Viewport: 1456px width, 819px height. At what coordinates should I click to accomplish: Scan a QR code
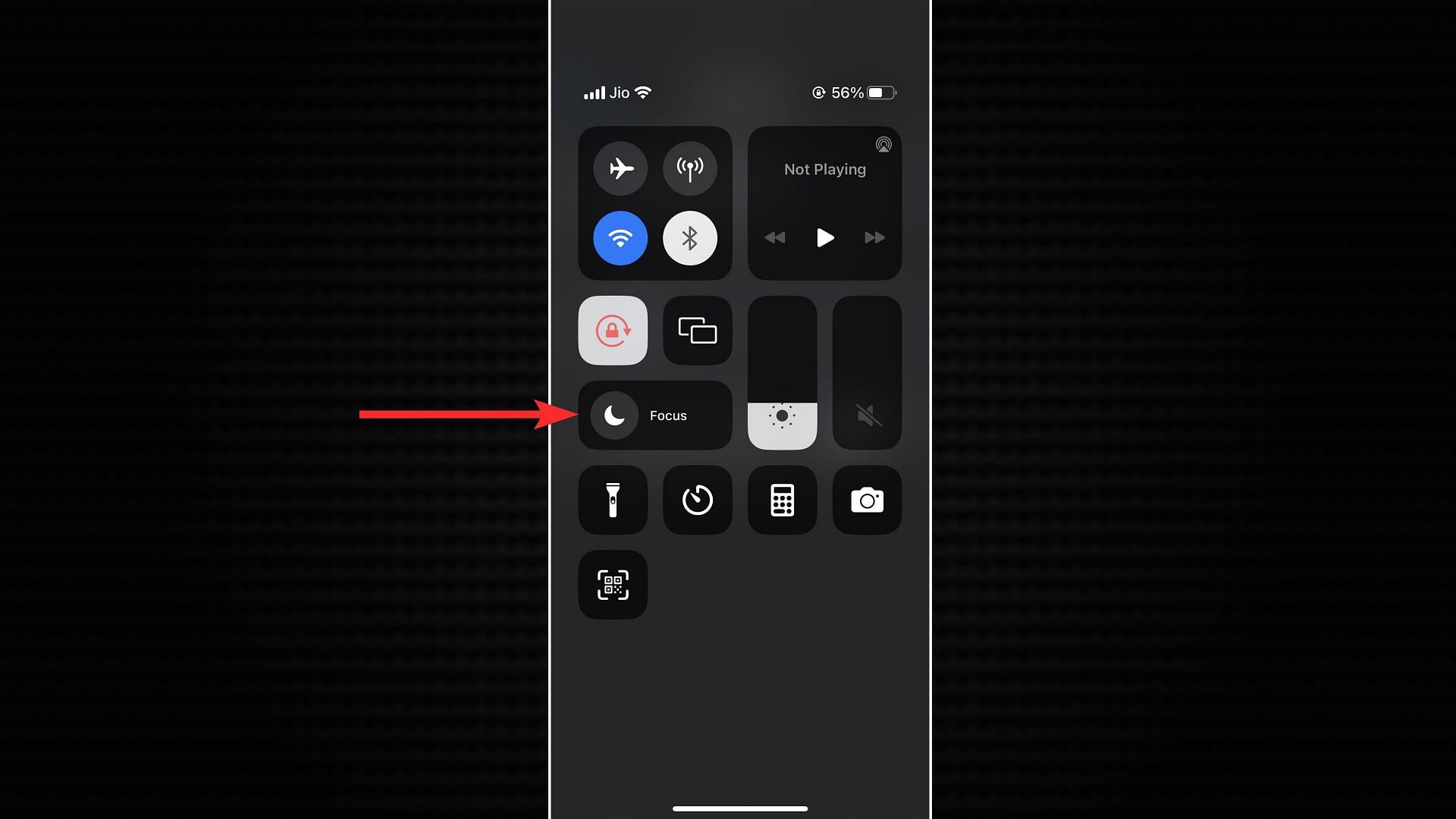[x=613, y=585]
